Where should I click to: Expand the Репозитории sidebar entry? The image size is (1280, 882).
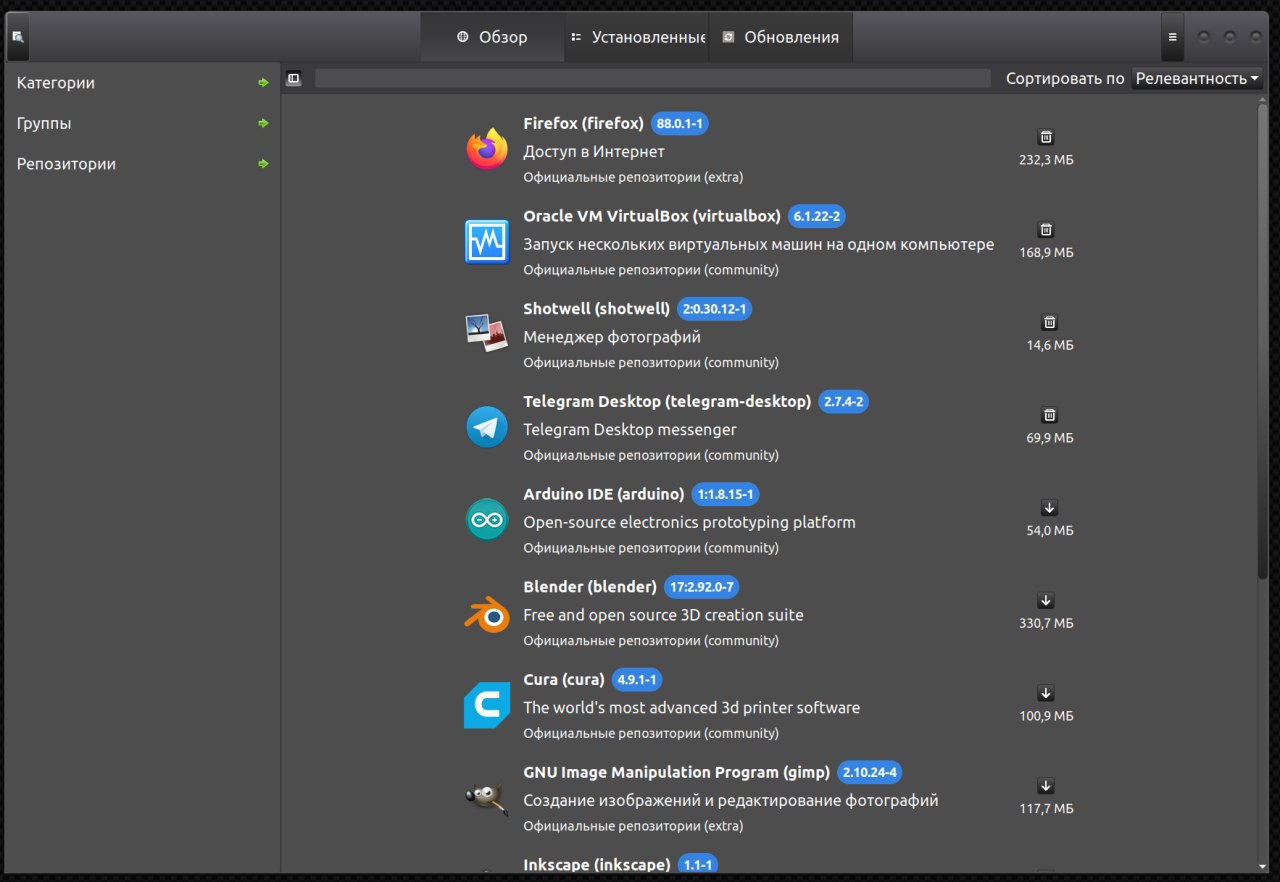(142, 164)
